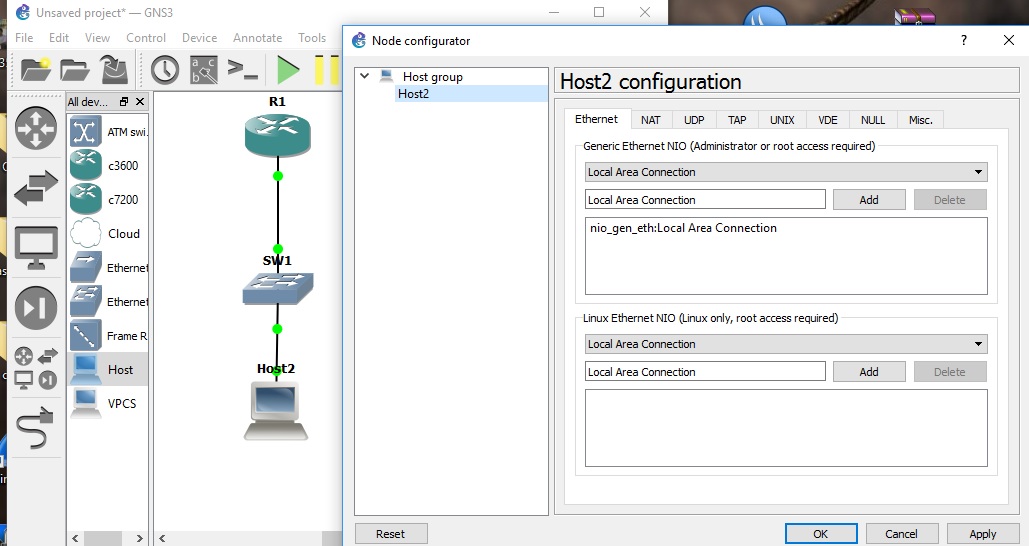This screenshot has height=546, width=1029.
Task: Open Linux Ethernet NIO interface dropdown
Action: [x=786, y=344]
